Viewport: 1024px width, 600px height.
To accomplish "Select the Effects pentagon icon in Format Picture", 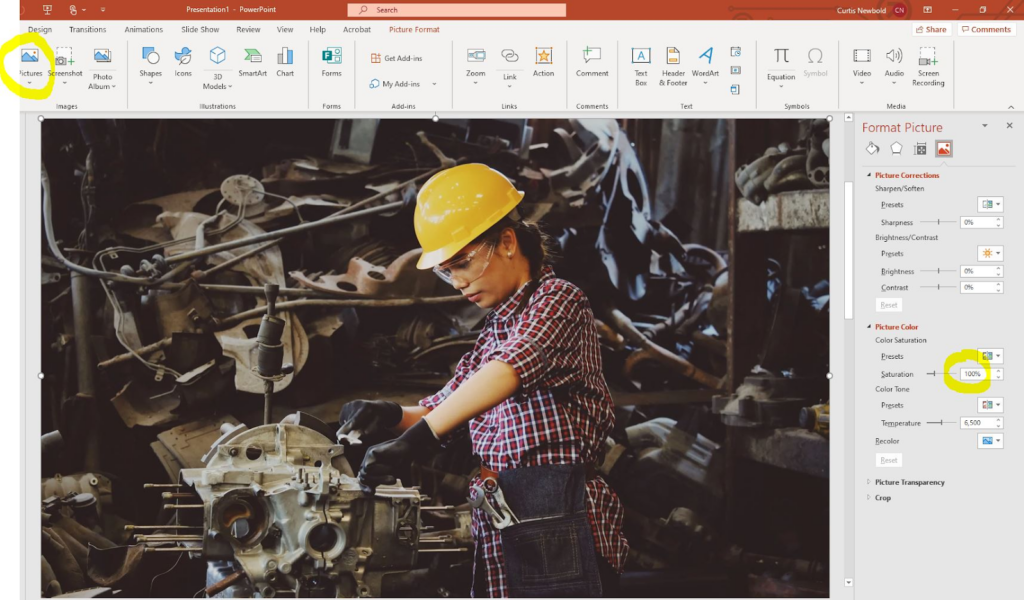I will coord(895,148).
